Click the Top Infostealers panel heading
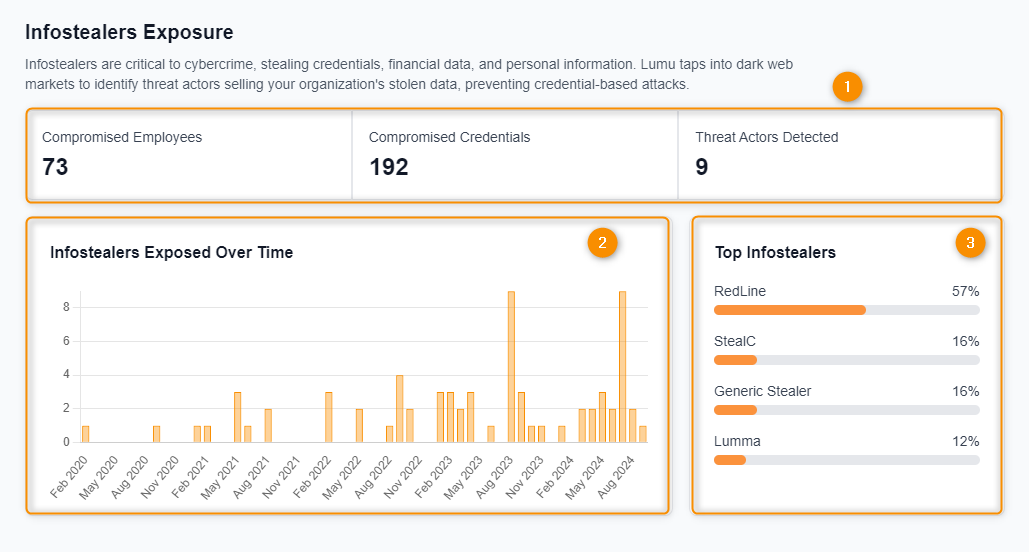The height and width of the screenshot is (552, 1029). (775, 253)
